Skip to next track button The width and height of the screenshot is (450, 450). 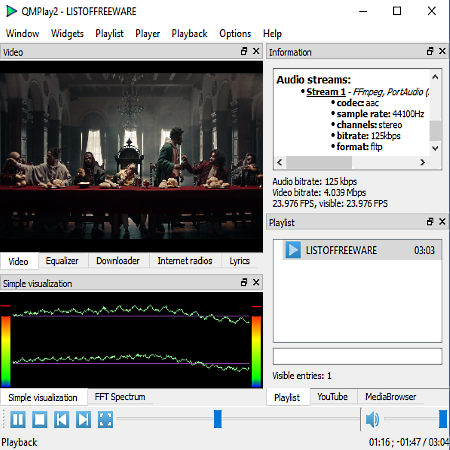tap(83, 419)
